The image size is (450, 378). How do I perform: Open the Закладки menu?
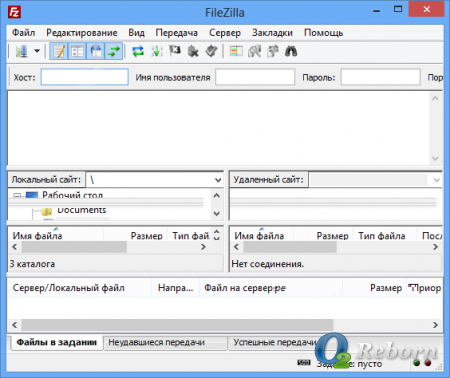click(272, 33)
